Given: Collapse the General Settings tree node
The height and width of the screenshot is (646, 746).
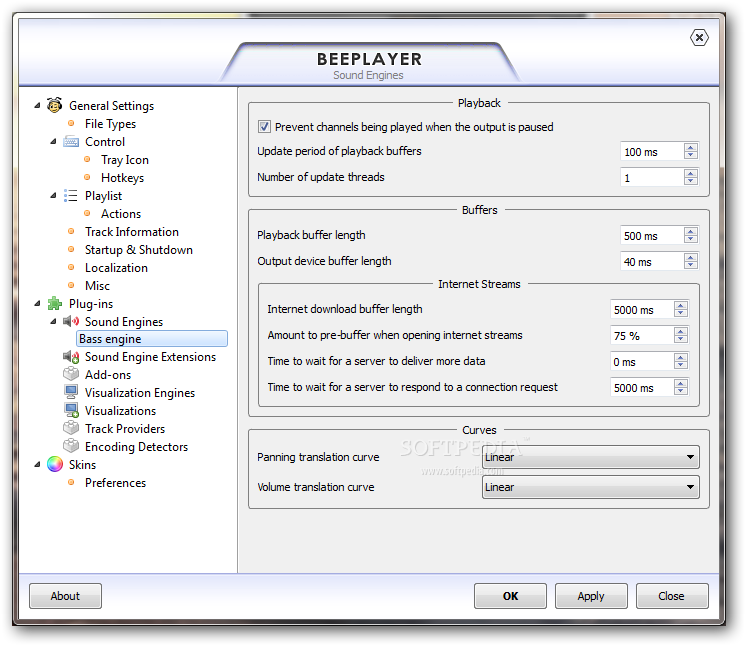Looking at the screenshot, I should pos(38,106).
